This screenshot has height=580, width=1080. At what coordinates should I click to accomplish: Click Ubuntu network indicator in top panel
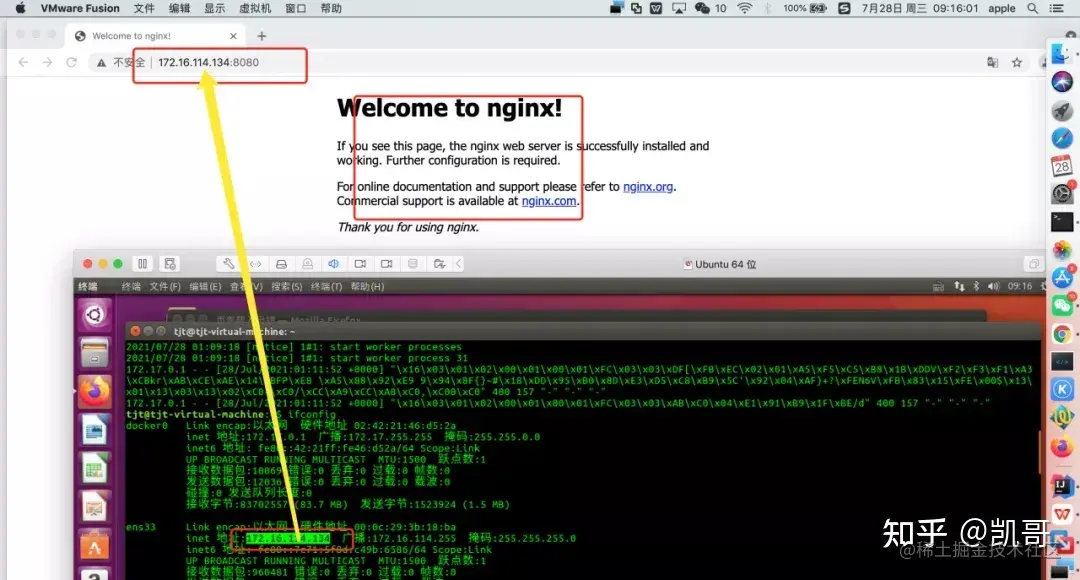[959, 287]
